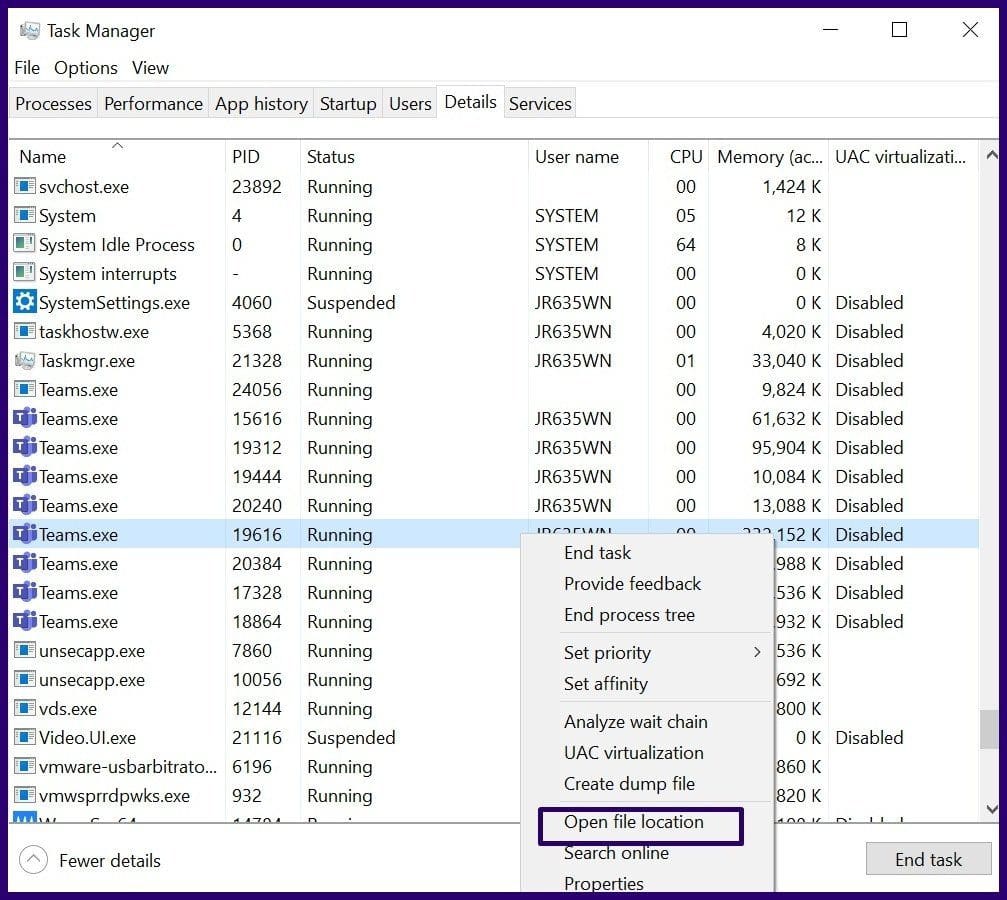Click the End task button at bottom
1007x900 pixels.
coord(928,859)
